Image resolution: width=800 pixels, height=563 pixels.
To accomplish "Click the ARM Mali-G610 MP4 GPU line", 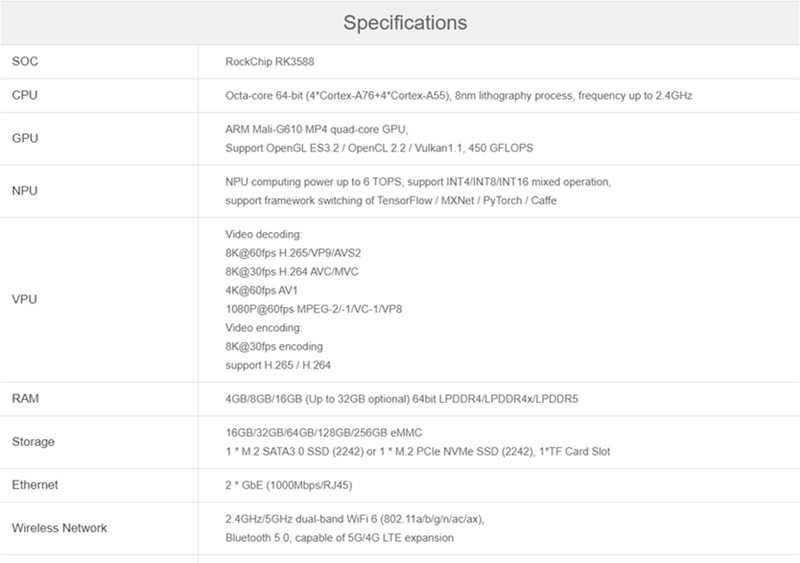I will pyautogui.click(x=317, y=129).
